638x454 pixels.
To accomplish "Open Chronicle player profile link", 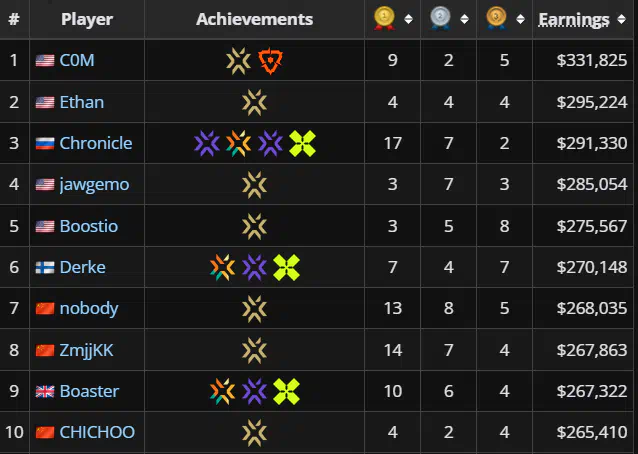I will pyautogui.click(x=96, y=143).
